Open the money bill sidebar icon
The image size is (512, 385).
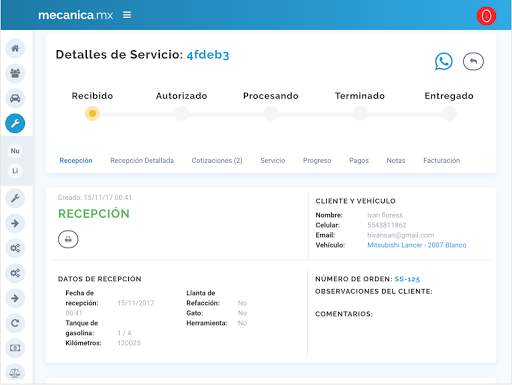tap(15, 348)
